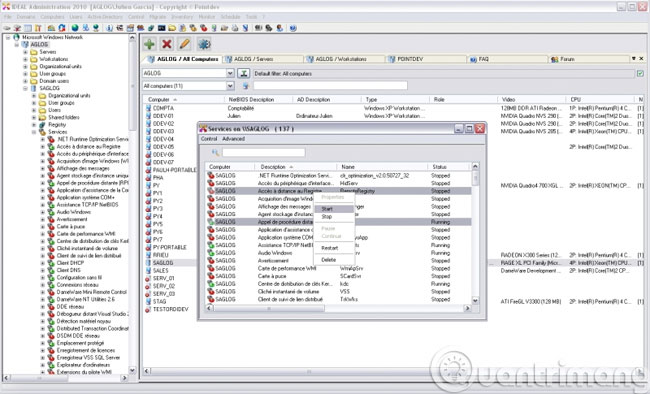Toggle the default filter checkbox at right
This screenshot has width=650, height=394.
[640, 73]
